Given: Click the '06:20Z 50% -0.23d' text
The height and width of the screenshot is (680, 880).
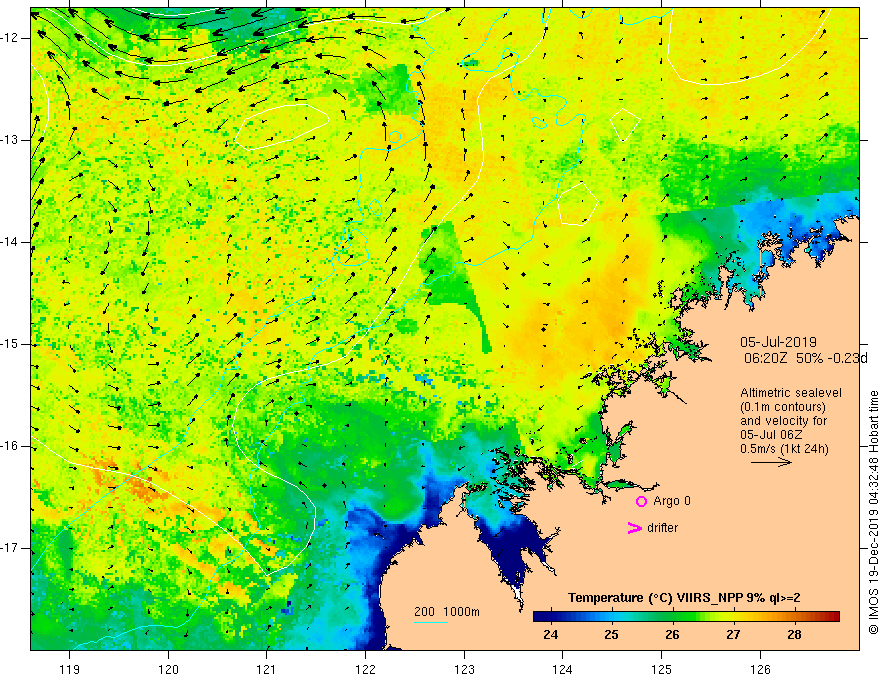Looking at the screenshot, I should pos(806,358).
